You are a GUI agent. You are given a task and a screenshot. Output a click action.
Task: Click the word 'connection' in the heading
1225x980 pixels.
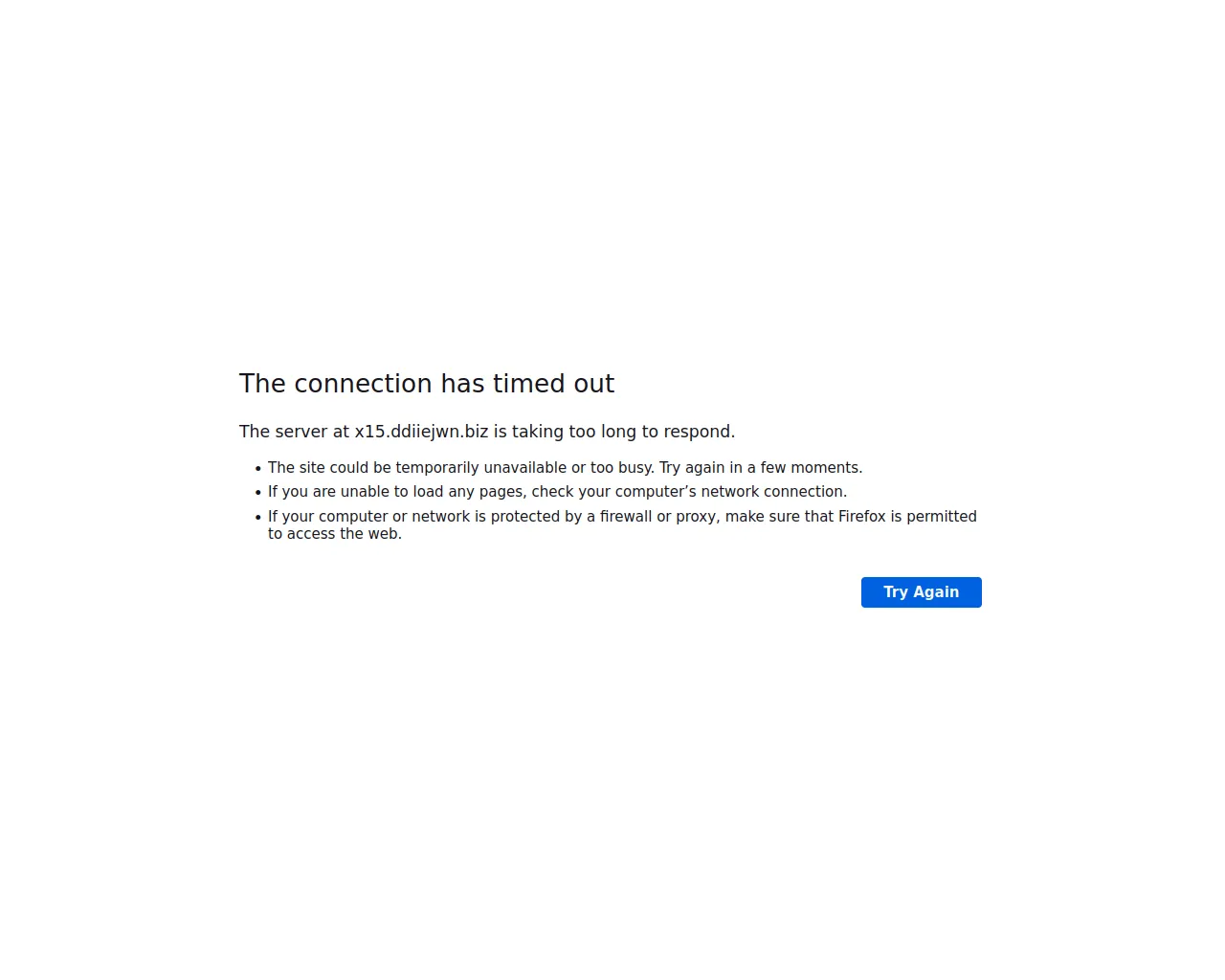pos(365,384)
